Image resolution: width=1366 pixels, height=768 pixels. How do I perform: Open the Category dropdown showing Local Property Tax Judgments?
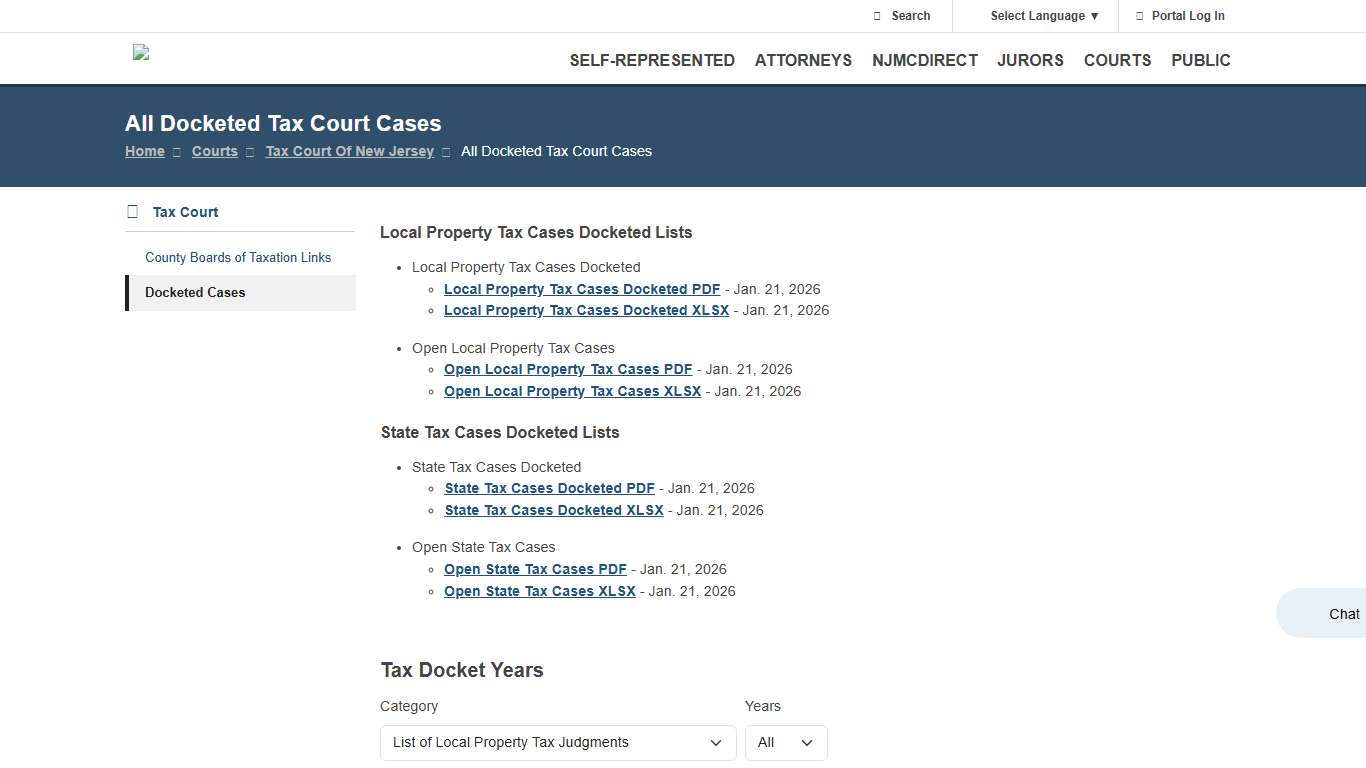(x=557, y=743)
